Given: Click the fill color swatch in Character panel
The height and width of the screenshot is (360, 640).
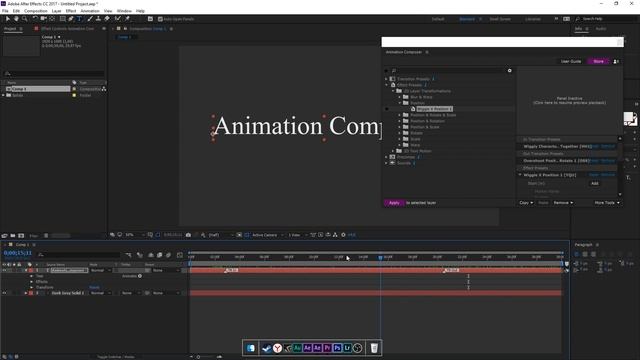Looking at the screenshot, I should click(628, 117).
